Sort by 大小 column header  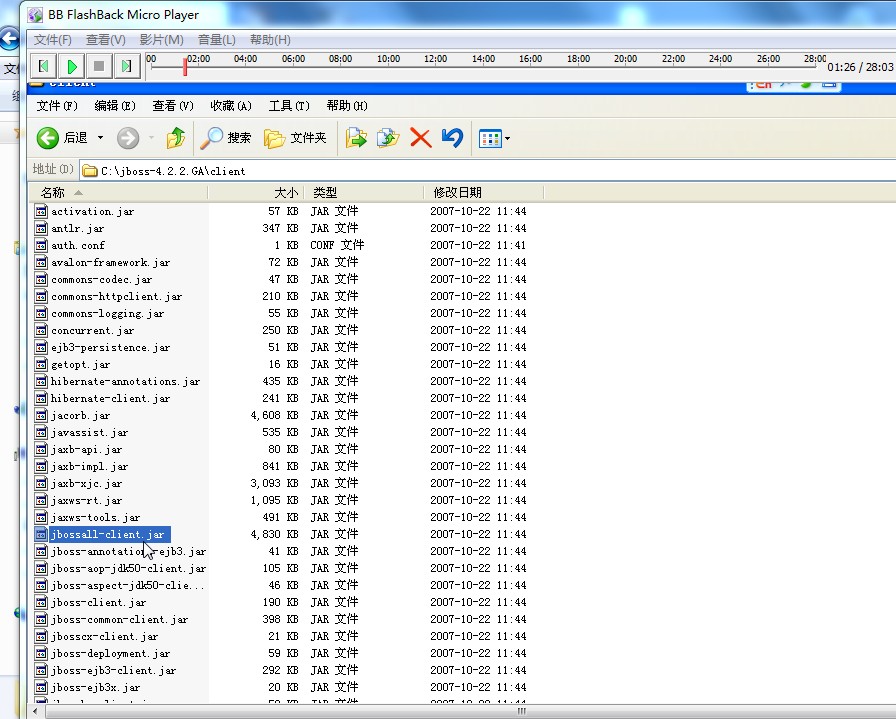256,193
